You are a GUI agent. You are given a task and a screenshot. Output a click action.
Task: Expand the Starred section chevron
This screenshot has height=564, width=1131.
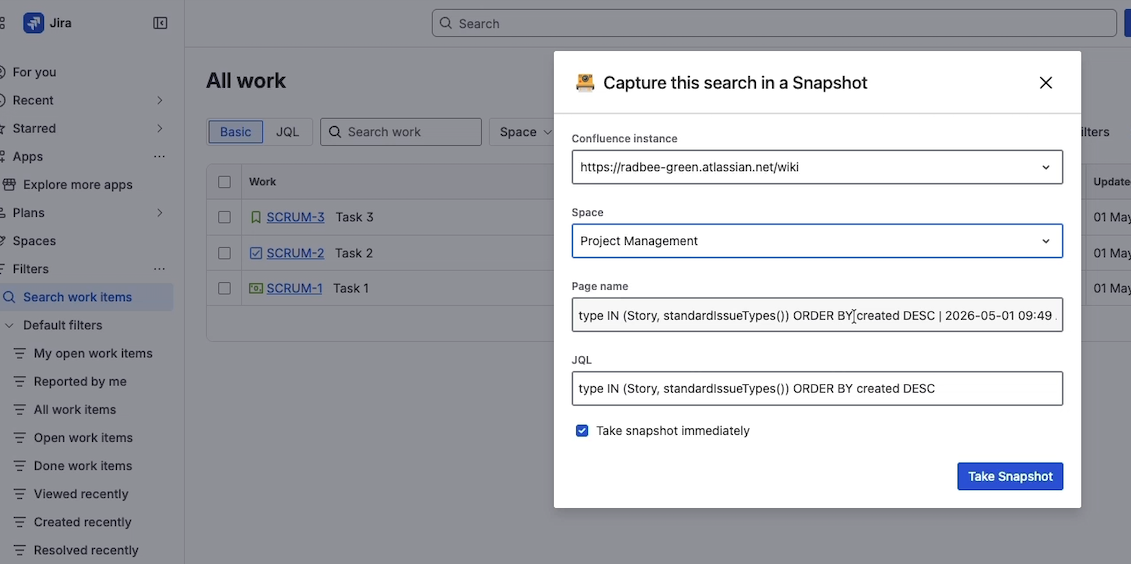(x=159, y=128)
